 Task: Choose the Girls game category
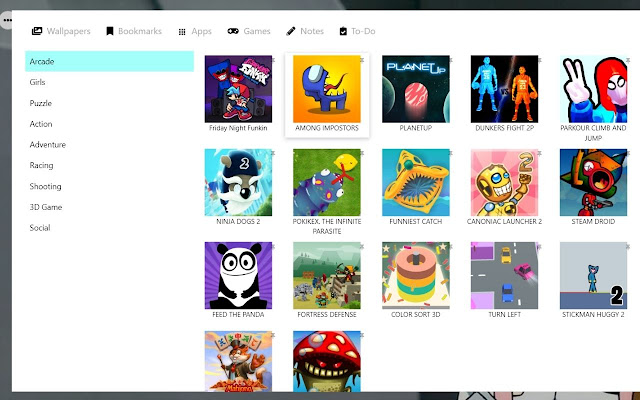(109, 82)
